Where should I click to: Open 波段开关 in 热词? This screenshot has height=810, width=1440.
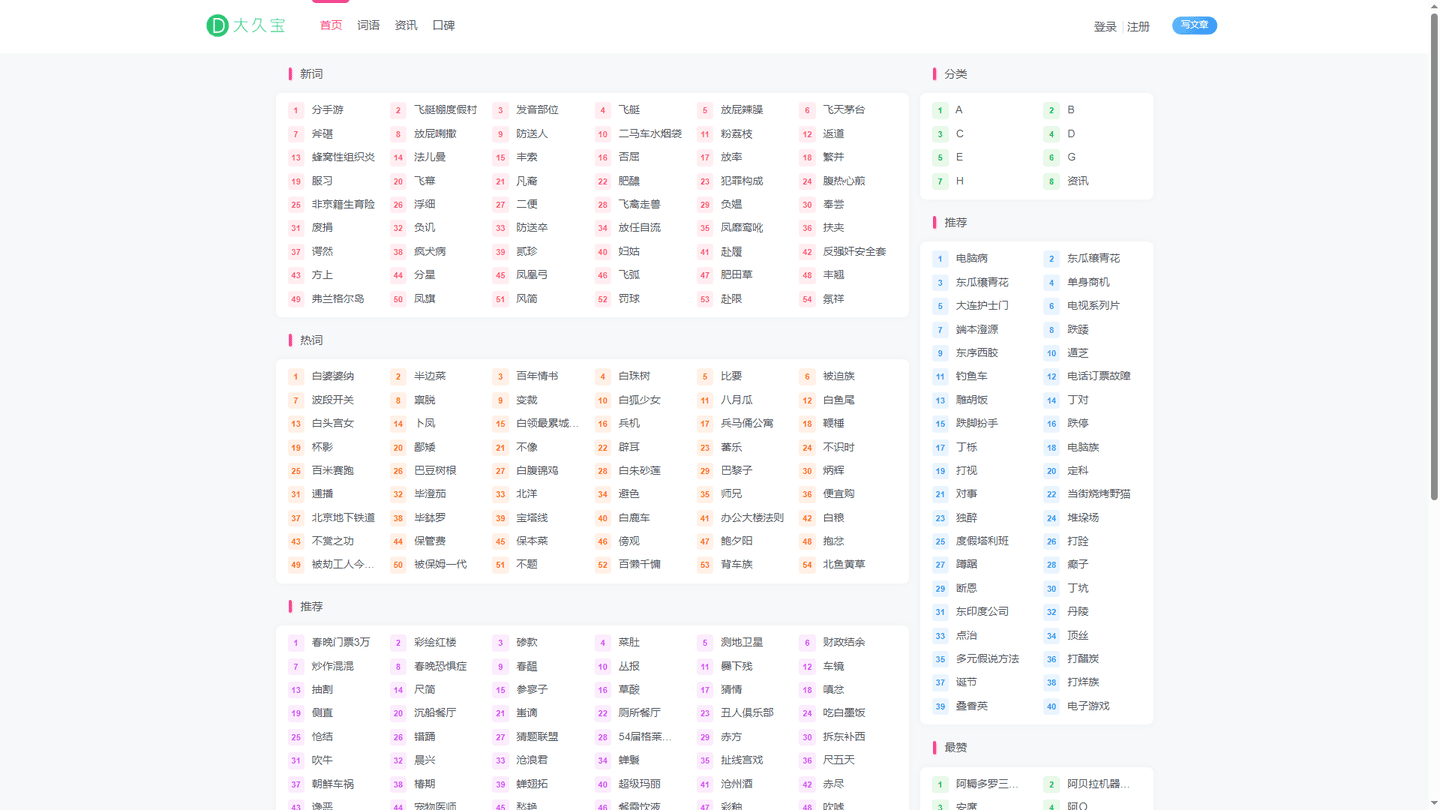tap(332, 400)
